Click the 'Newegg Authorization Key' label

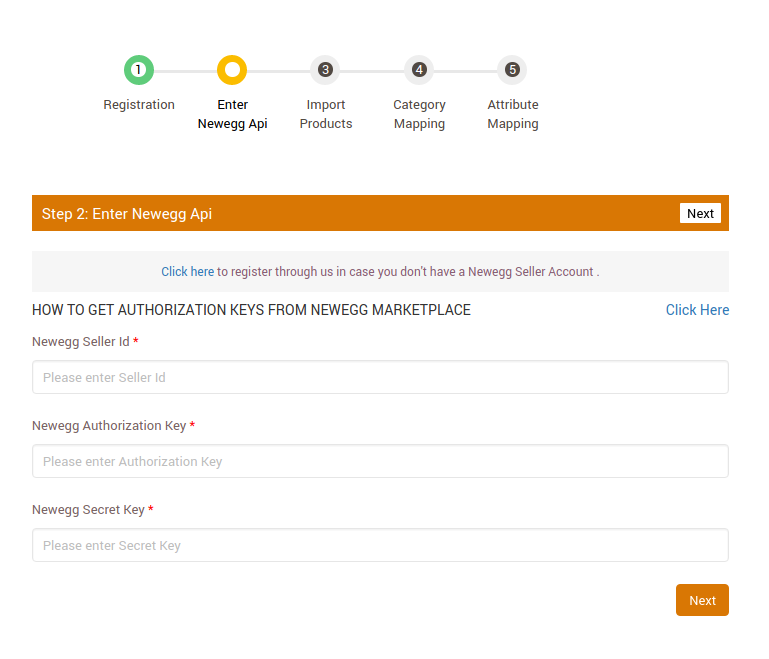(x=109, y=426)
